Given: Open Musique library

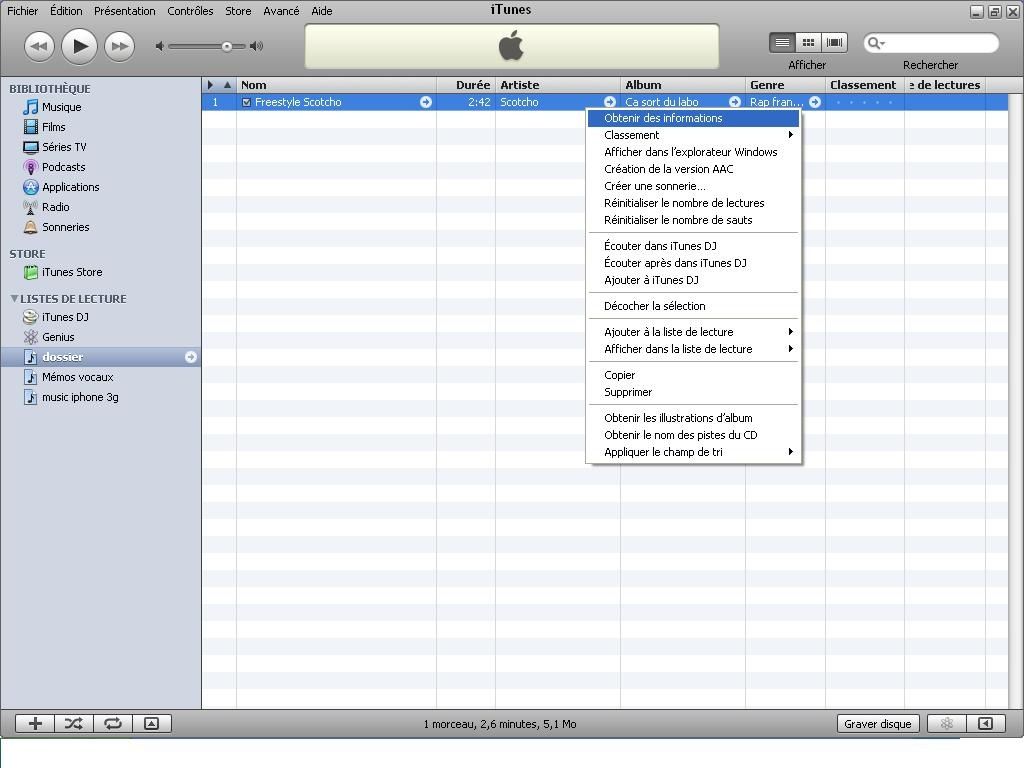Looking at the screenshot, I should click(61, 107).
